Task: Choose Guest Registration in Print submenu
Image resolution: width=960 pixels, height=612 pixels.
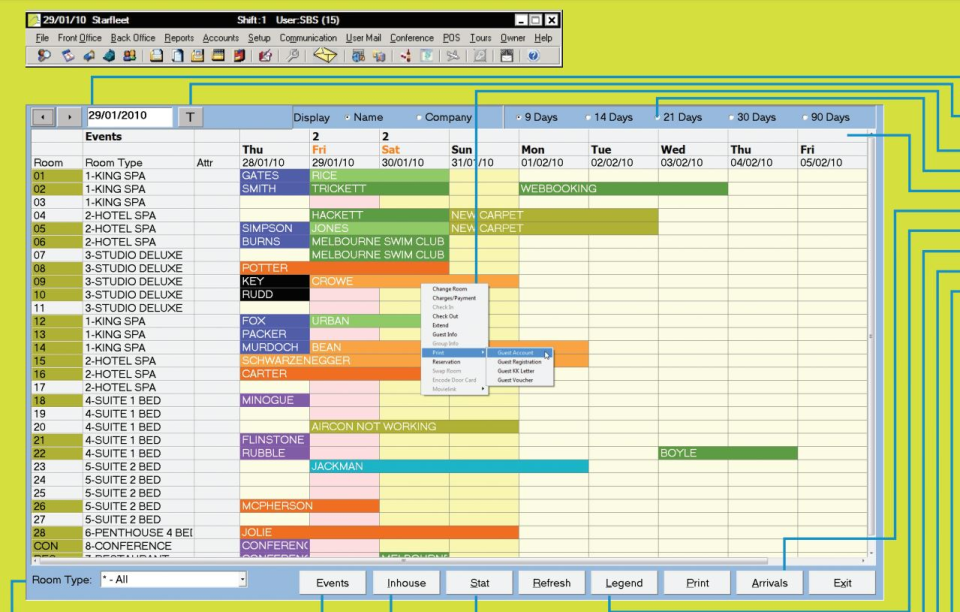Action: coord(520,362)
